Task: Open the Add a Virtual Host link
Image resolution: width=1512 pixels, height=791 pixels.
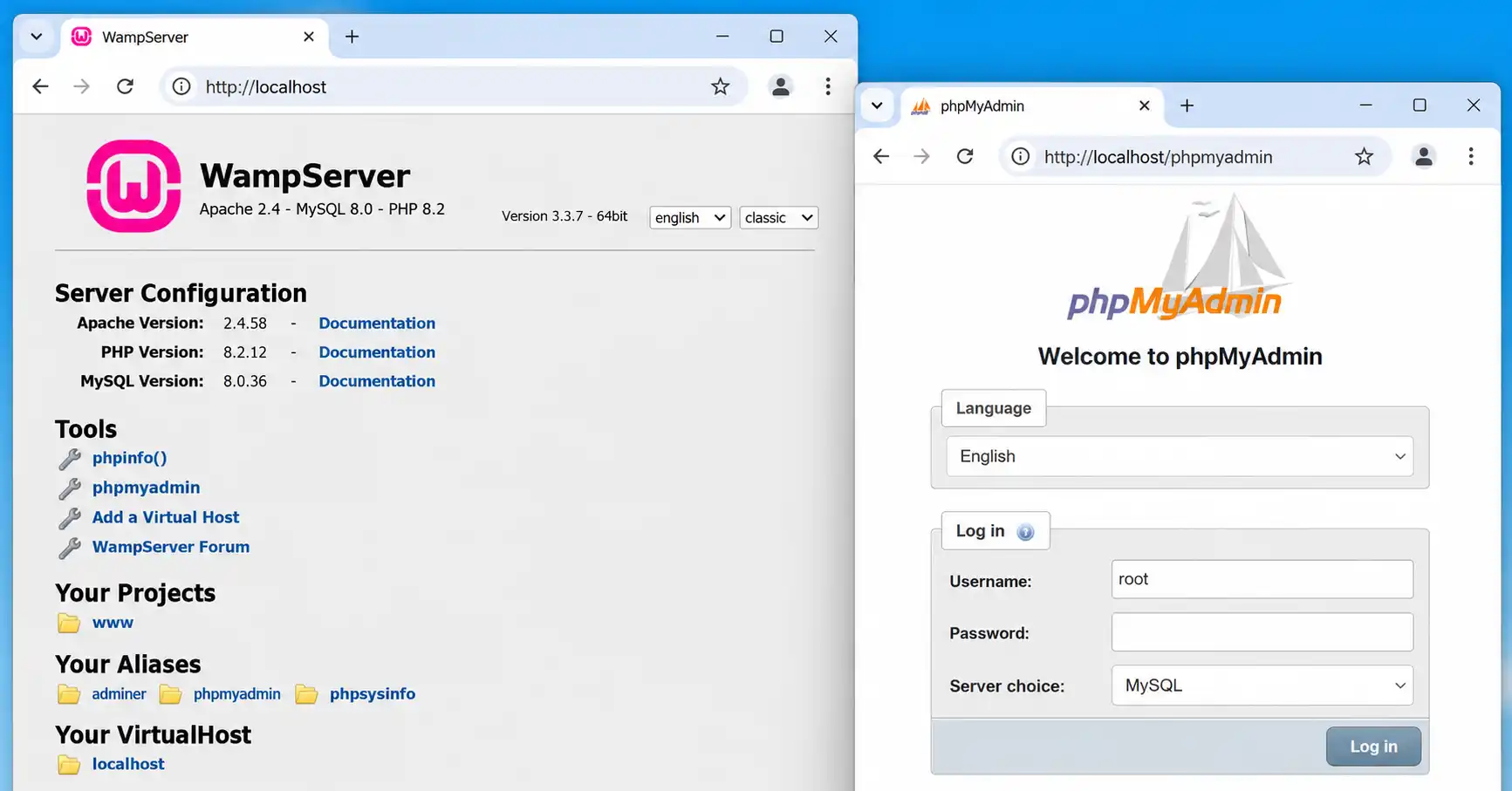Action: point(166,517)
